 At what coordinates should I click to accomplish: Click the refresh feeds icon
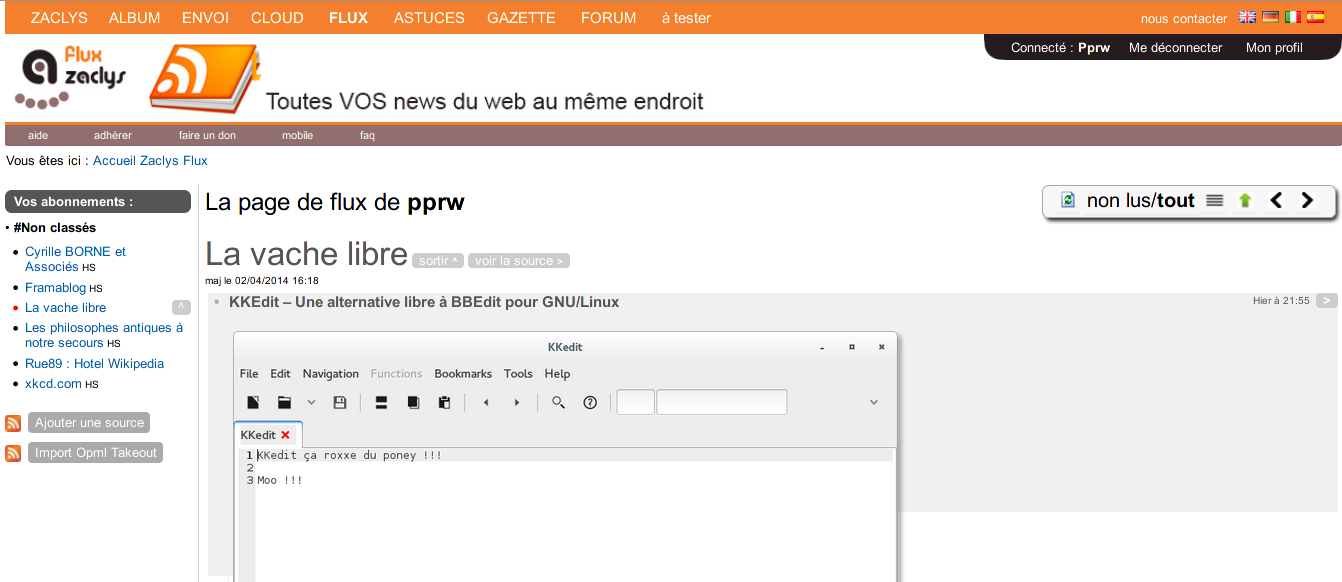coord(1067,200)
